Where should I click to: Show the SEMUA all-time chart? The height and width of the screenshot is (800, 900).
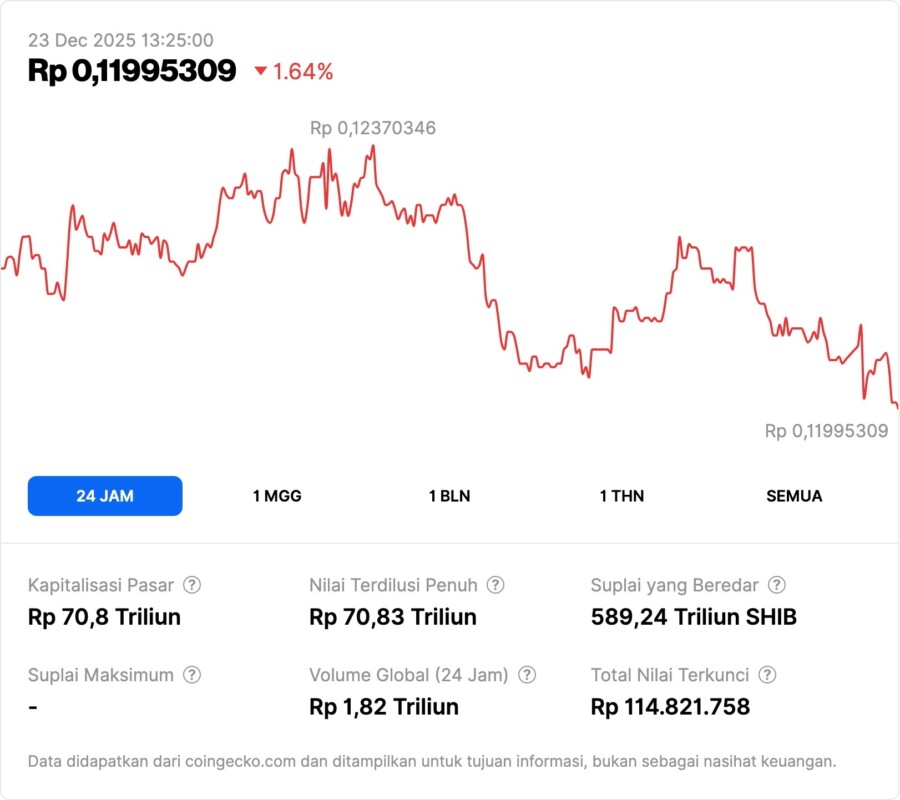[794, 496]
